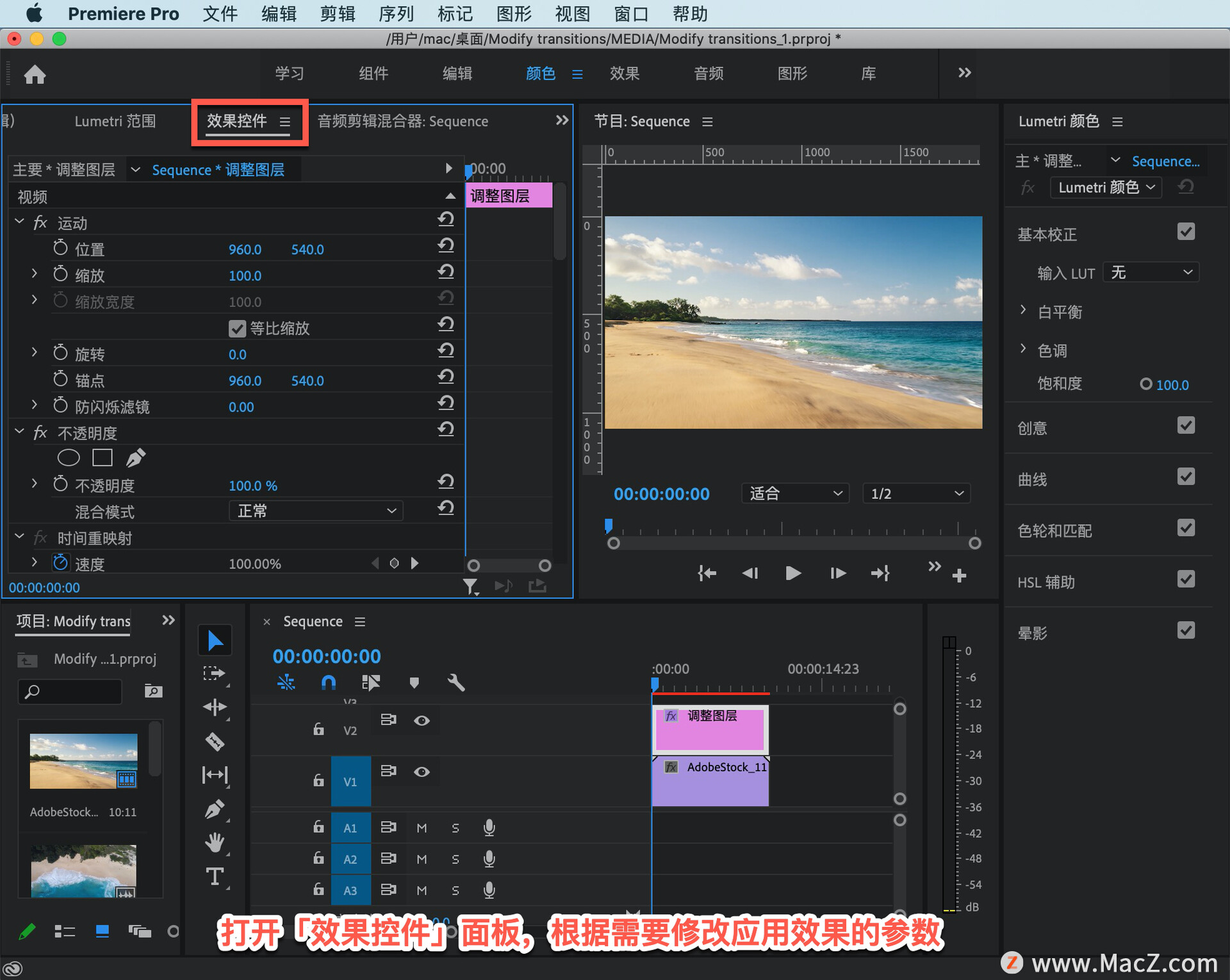Select the Razor tool in the toolbar

point(215,741)
